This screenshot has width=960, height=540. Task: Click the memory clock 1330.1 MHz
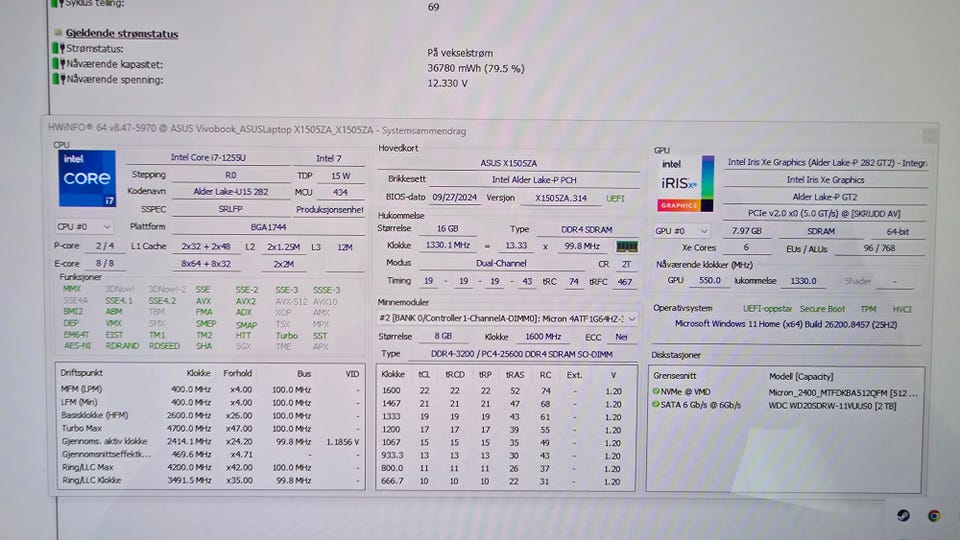[448, 245]
